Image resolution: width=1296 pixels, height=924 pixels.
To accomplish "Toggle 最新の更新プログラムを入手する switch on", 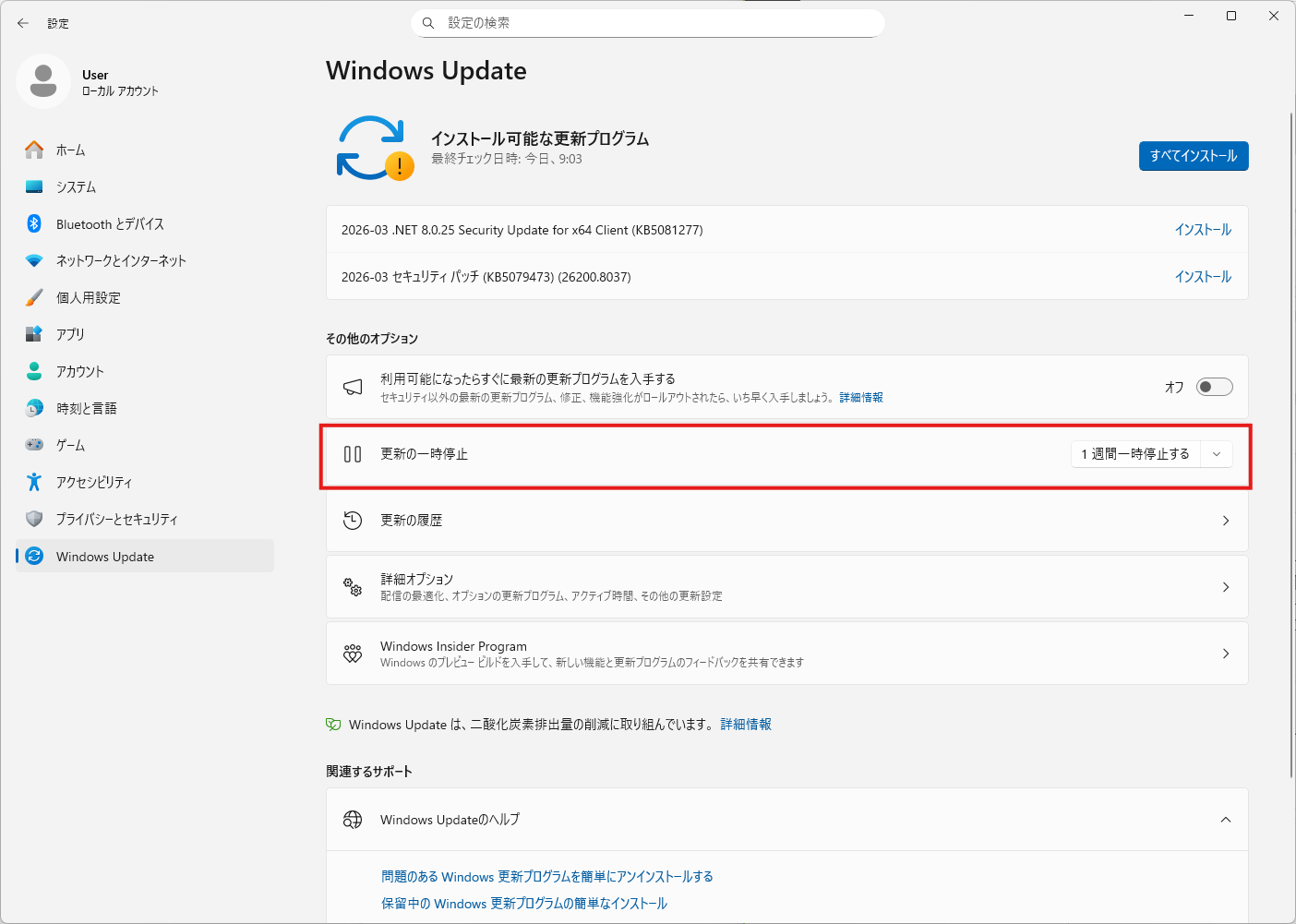I will tap(1214, 387).
